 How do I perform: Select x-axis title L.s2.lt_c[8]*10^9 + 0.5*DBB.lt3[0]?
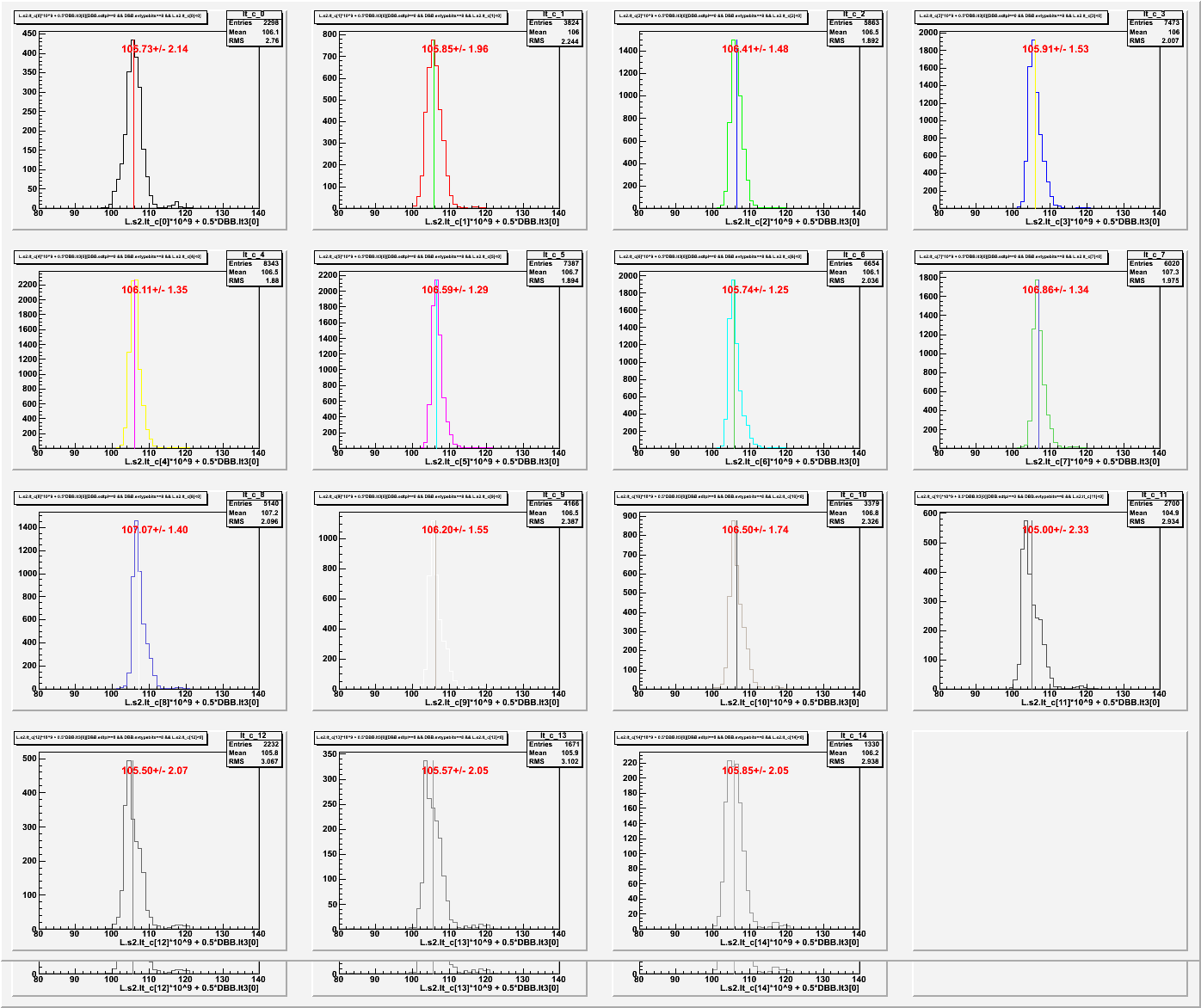click(x=192, y=703)
